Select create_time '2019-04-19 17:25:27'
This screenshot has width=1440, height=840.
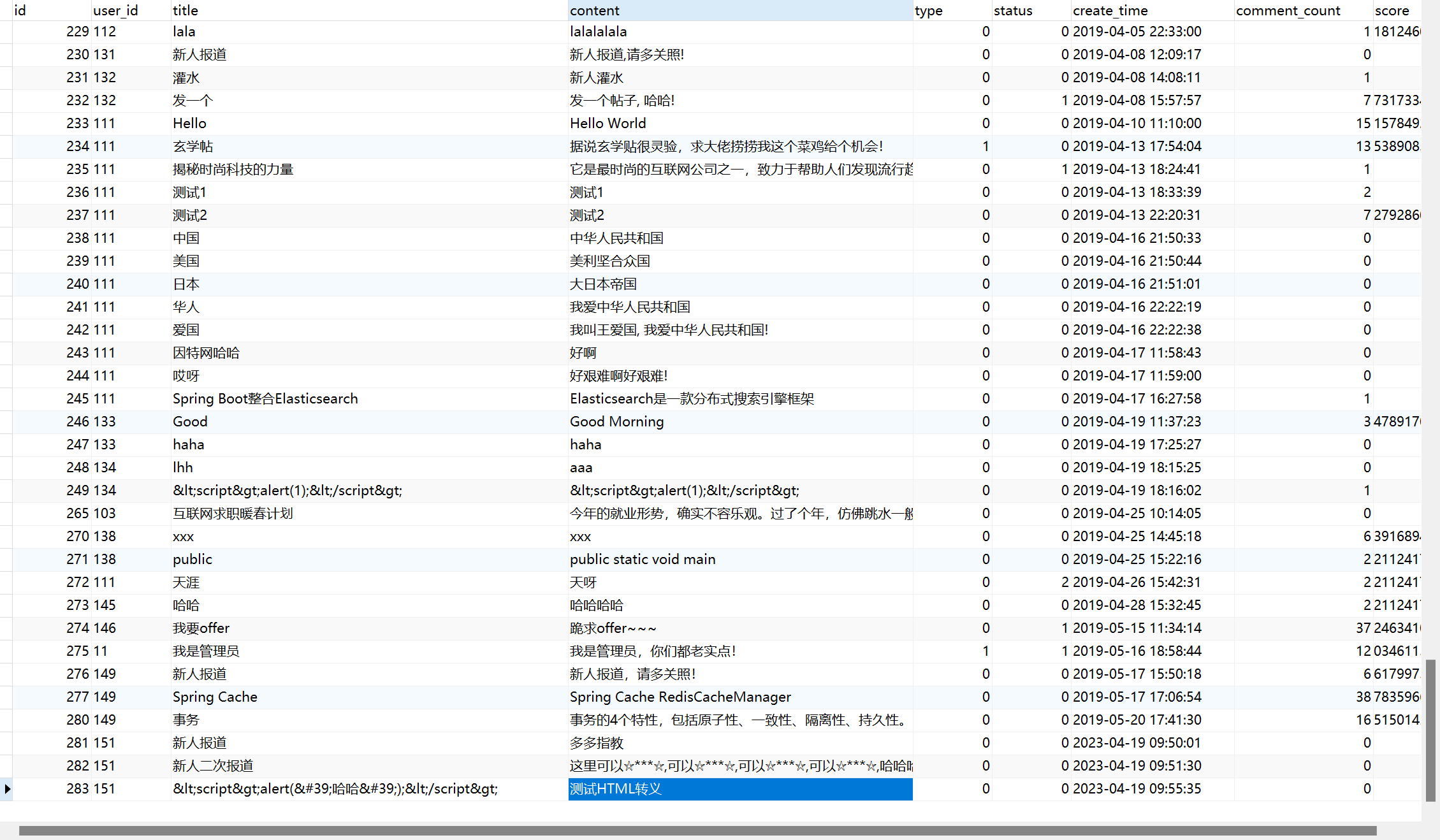1153,445
